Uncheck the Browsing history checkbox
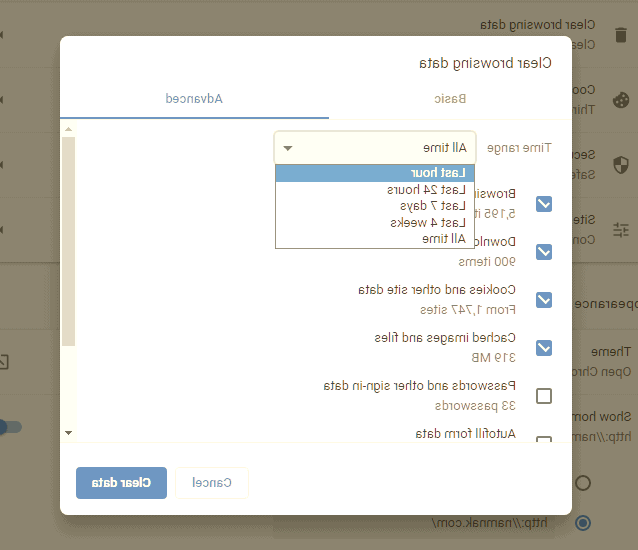638x550 pixels. [544, 204]
